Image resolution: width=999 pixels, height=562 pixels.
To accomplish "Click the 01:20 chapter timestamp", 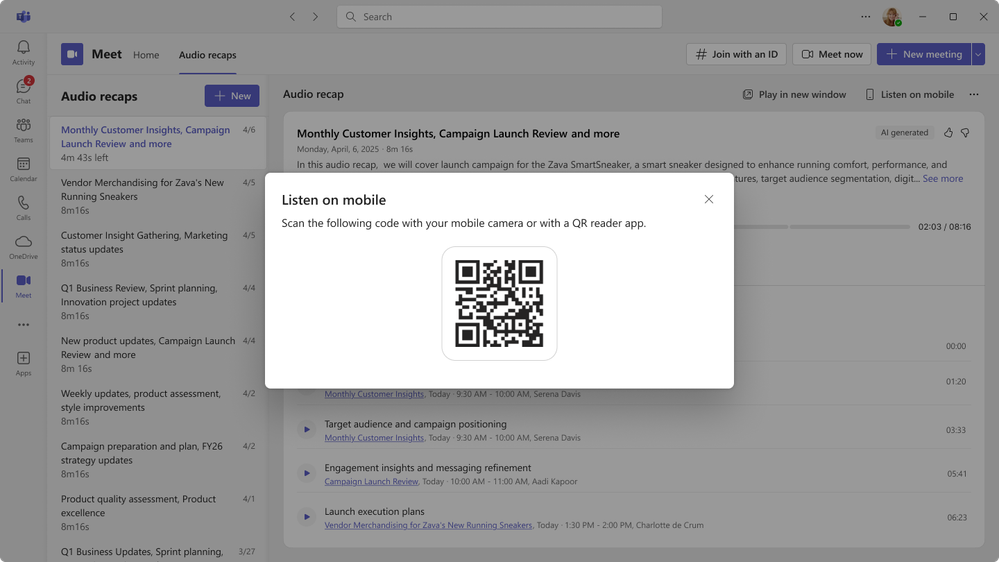I will (956, 382).
